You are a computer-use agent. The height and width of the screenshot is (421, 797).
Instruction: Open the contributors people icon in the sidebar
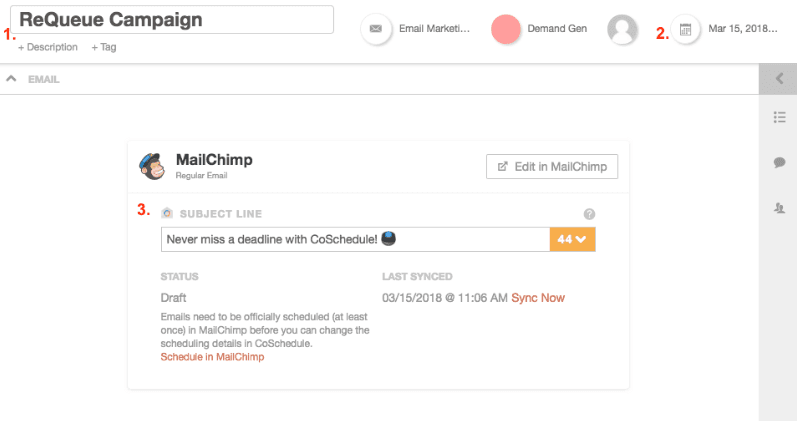pyautogui.click(x=779, y=207)
